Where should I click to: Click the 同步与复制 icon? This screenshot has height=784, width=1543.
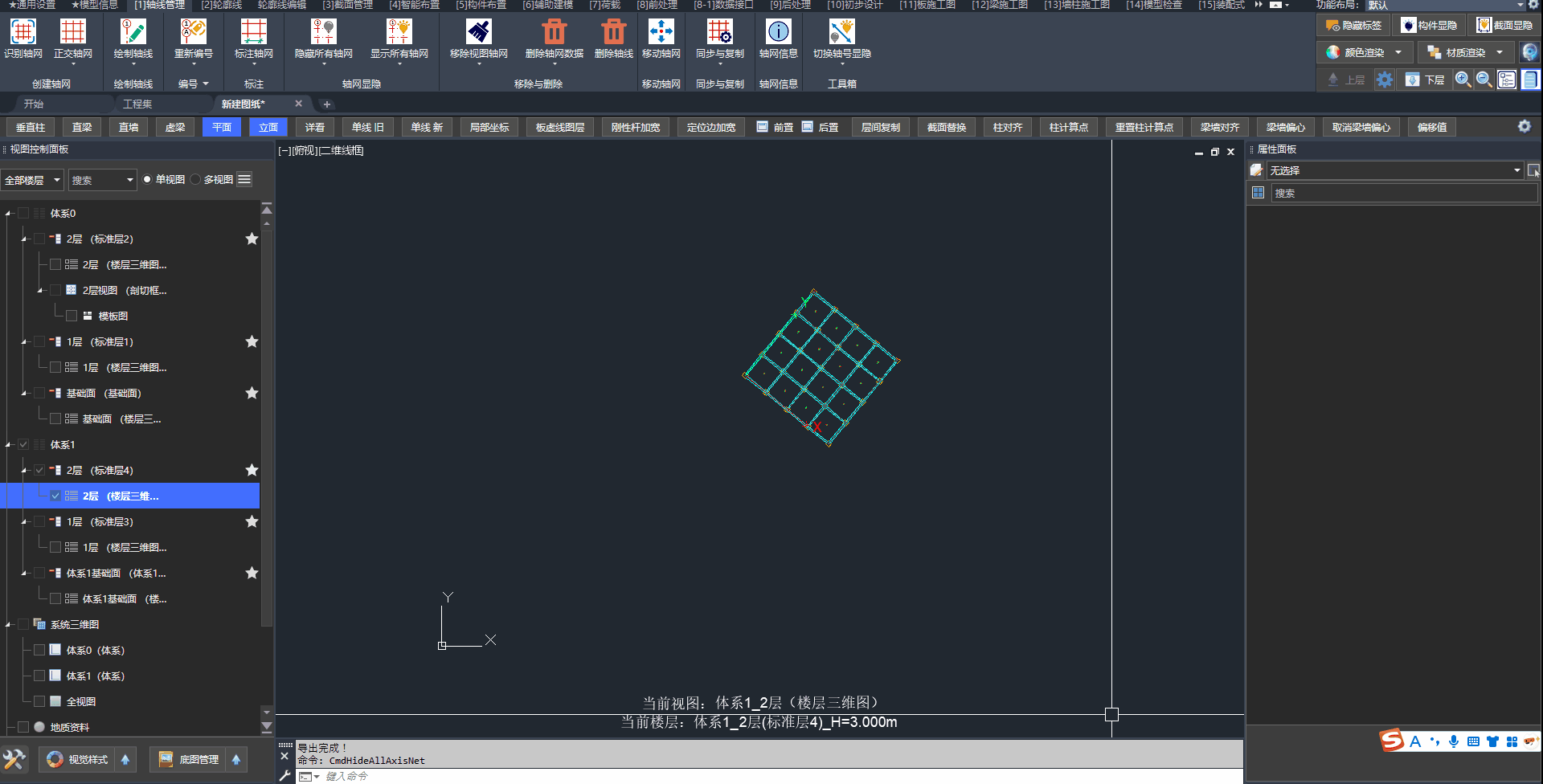click(x=719, y=32)
